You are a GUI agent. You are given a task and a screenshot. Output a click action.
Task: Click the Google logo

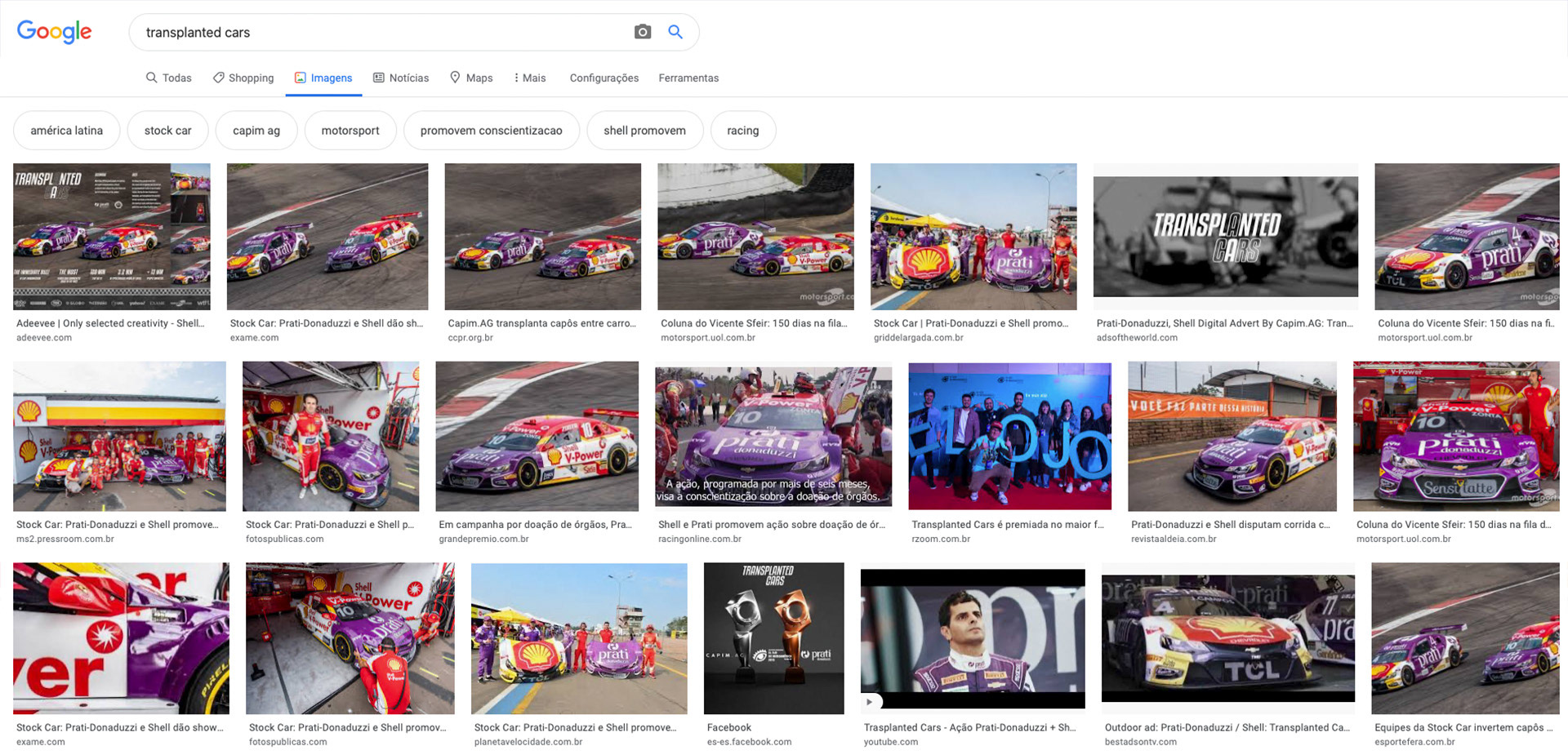pyautogui.click(x=54, y=32)
